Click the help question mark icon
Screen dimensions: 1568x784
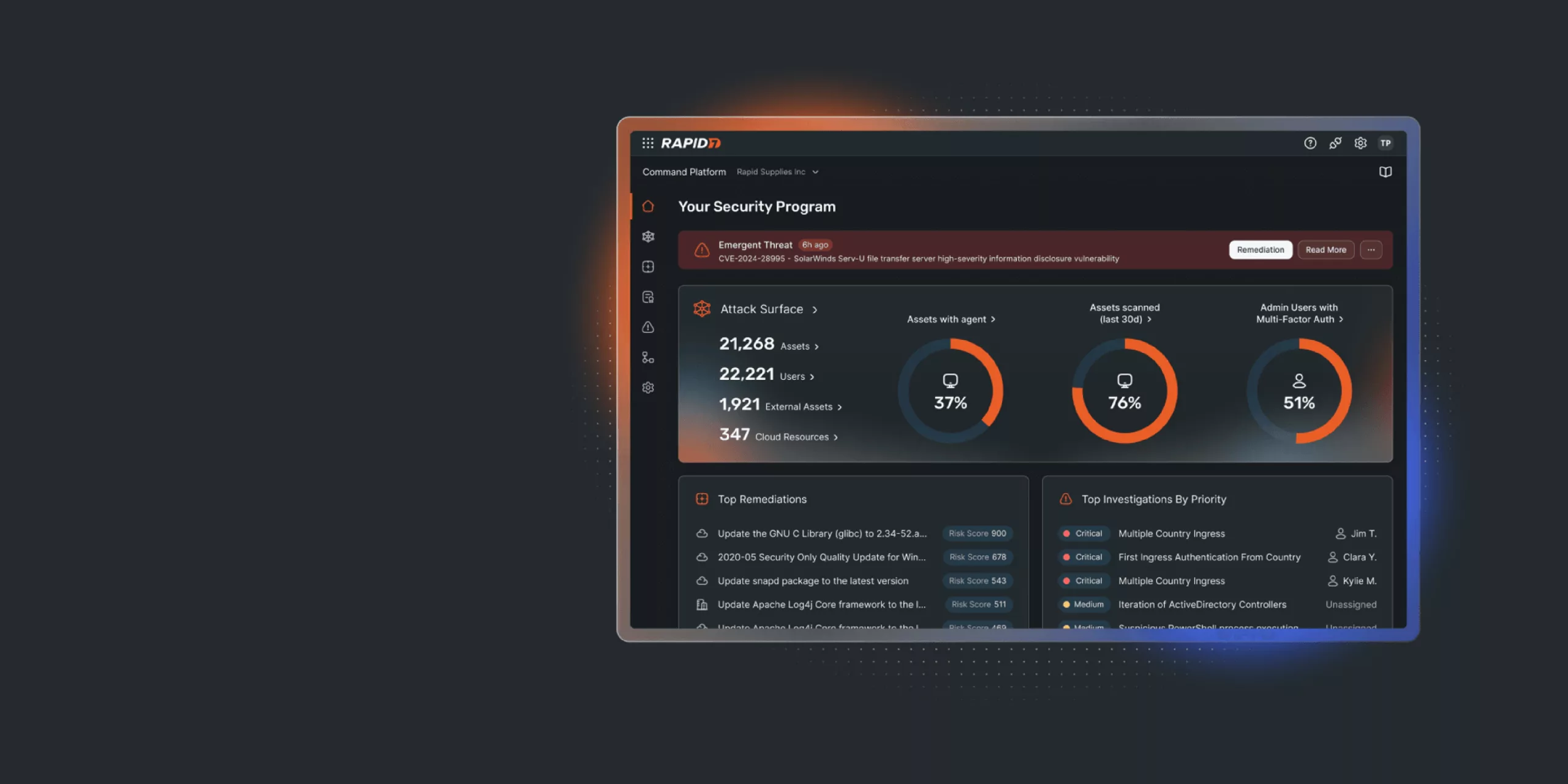point(1310,143)
